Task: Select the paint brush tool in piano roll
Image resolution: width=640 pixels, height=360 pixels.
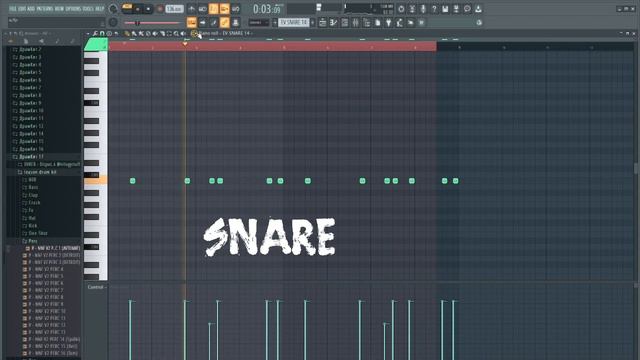Action: pos(134,33)
